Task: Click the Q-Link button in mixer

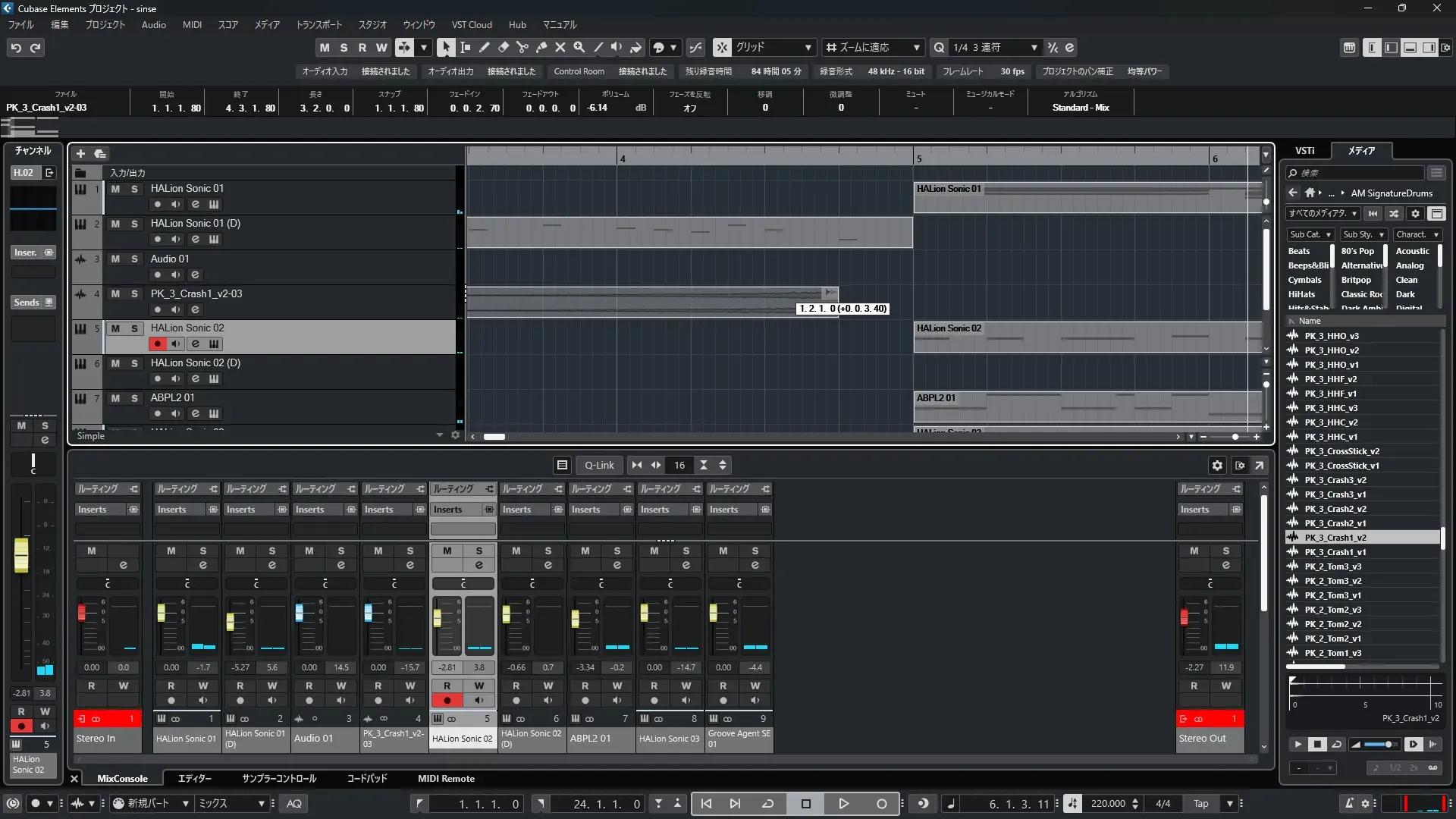Action: click(599, 466)
